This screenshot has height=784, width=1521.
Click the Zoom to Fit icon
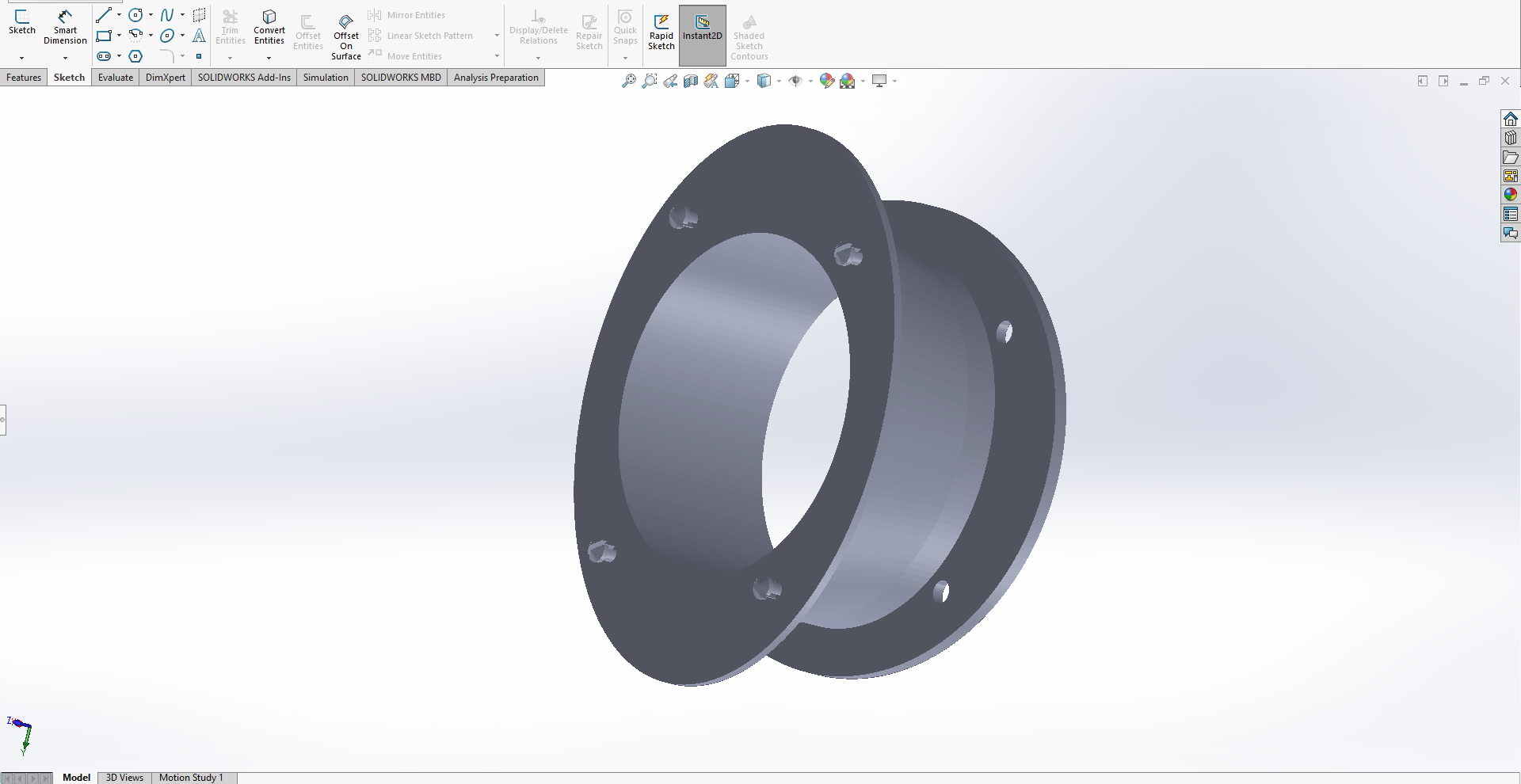pyautogui.click(x=628, y=81)
